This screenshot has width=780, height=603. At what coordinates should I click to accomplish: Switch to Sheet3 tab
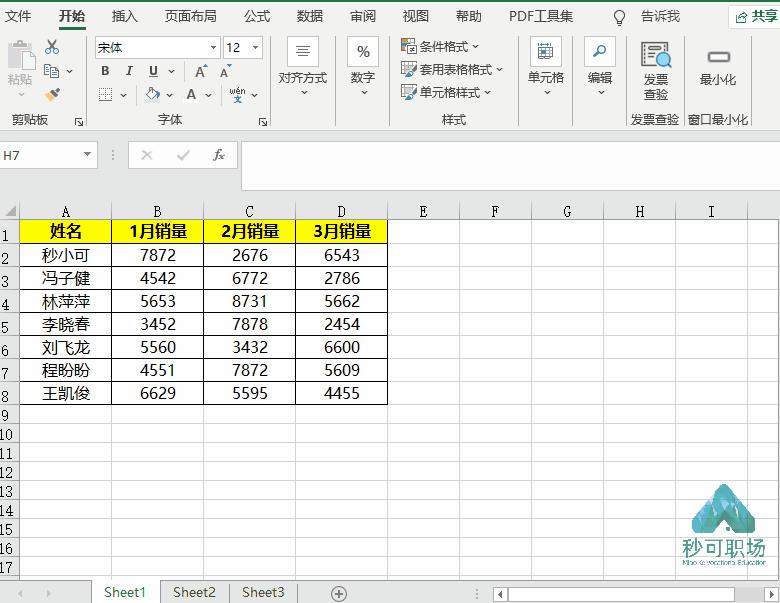pos(263,592)
